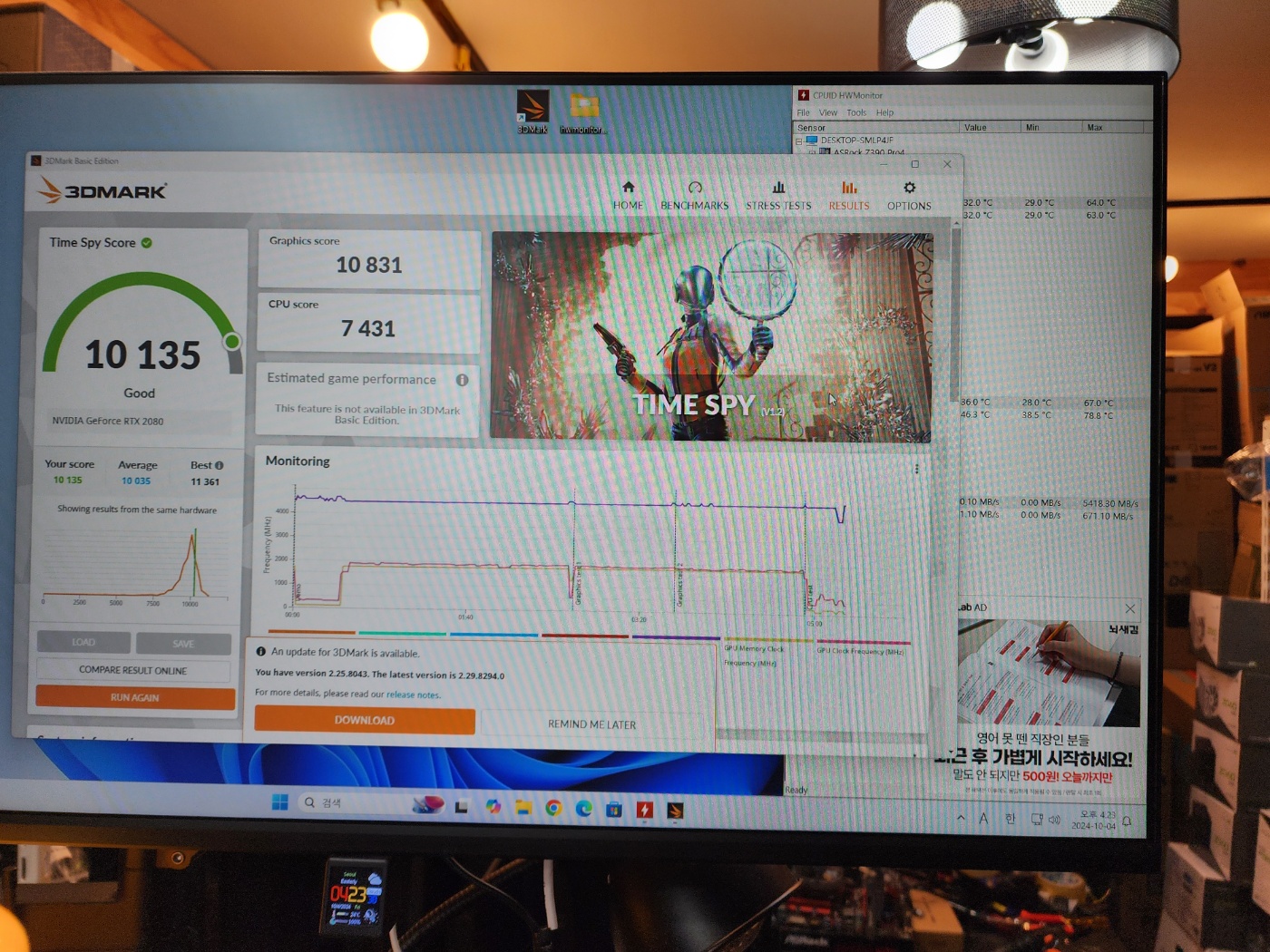Click the Best score 11 361

pyautogui.click(x=205, y=481)
